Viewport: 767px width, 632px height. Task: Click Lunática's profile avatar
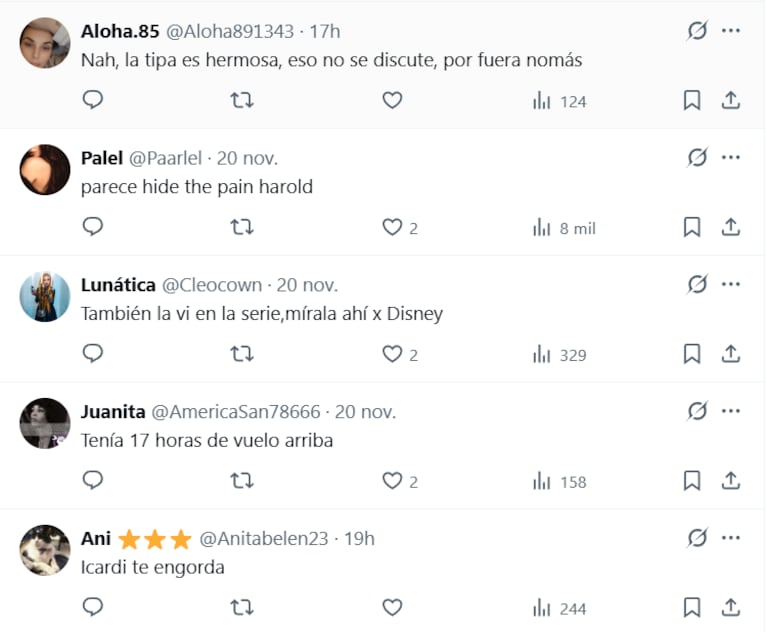click(x=45, y=296)
